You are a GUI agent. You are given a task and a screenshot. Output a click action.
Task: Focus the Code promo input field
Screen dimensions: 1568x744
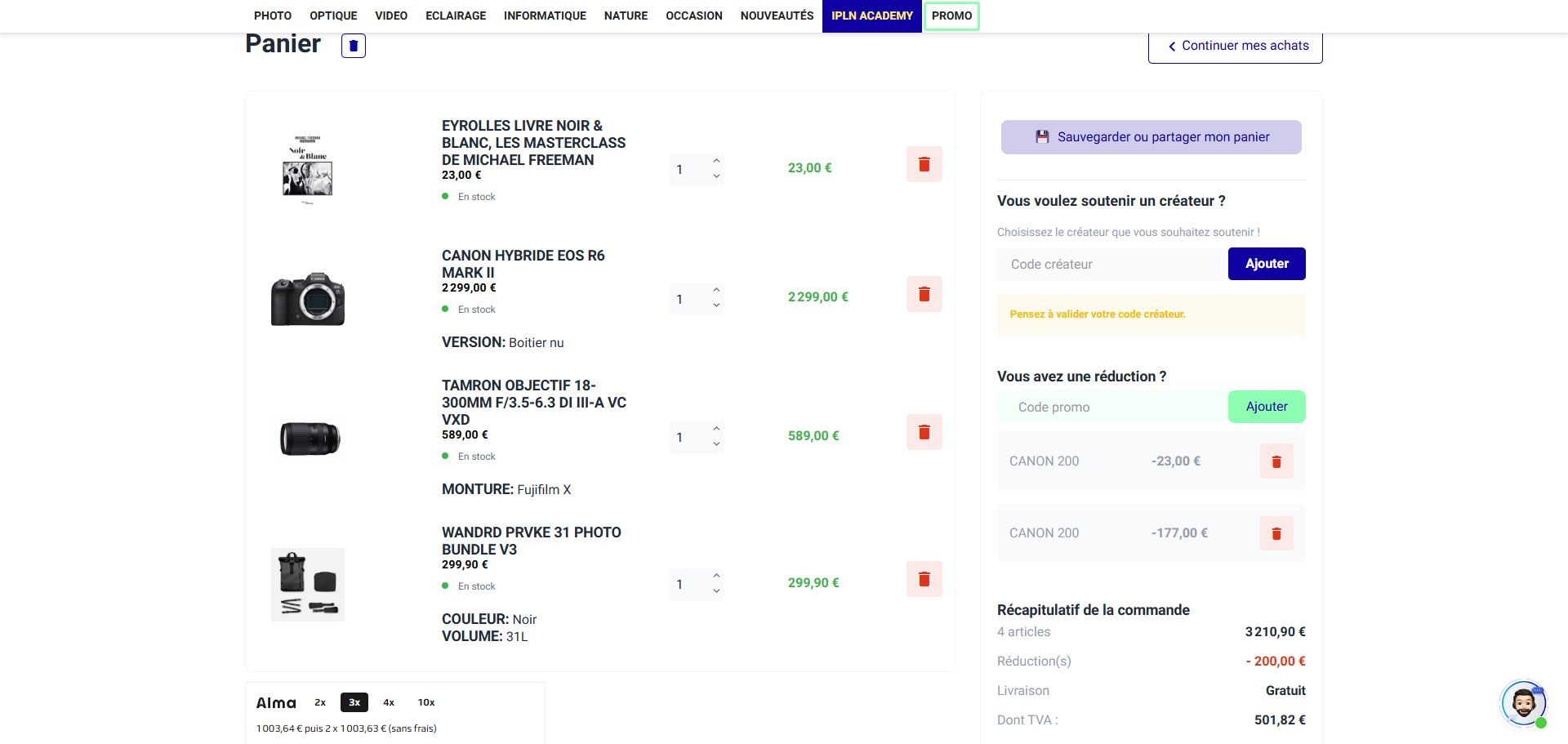coord(1112,407)
